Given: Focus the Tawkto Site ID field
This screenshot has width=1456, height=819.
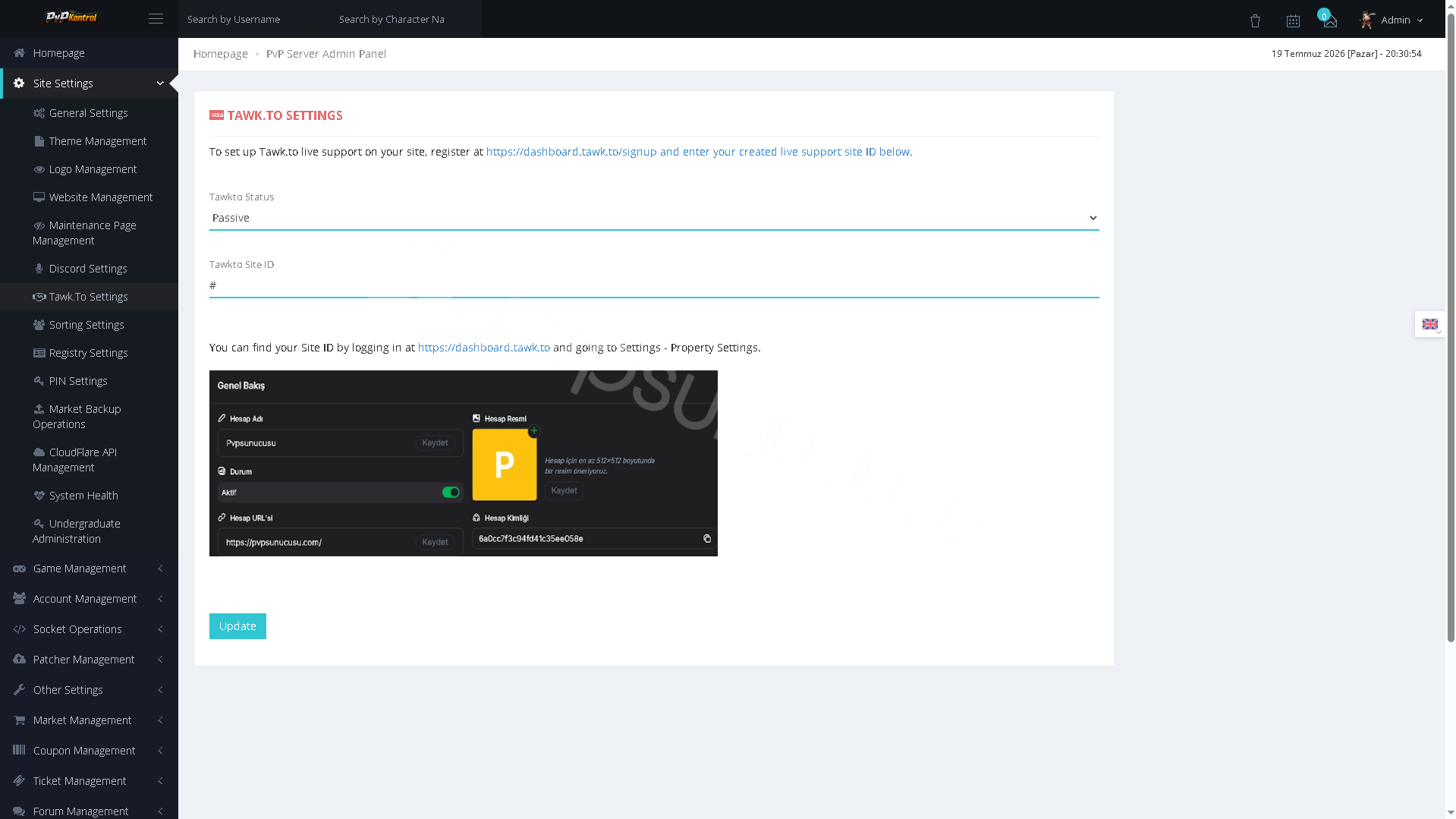Looking at the screenshot, I should coord(654,285).
